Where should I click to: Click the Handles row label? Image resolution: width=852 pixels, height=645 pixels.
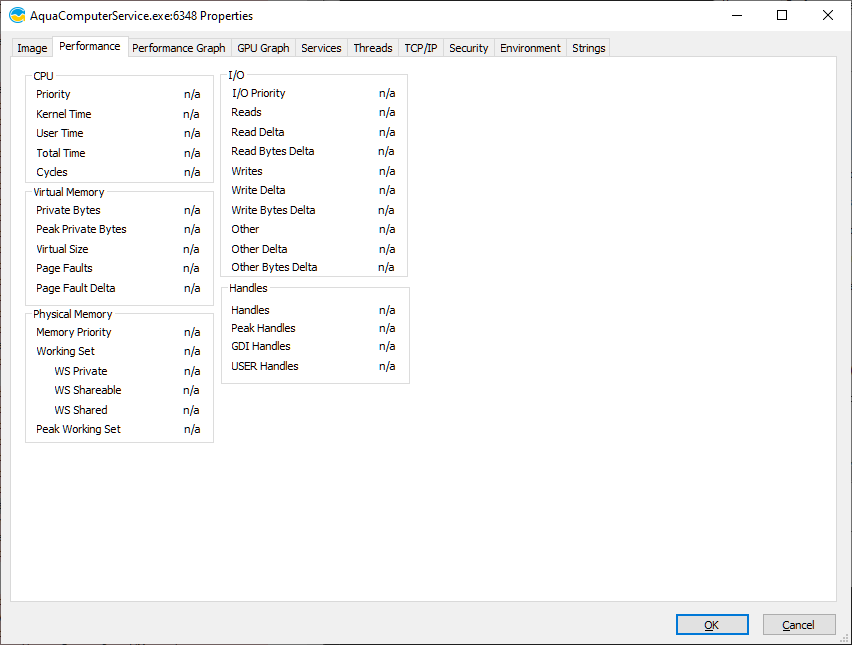point(250,310)
